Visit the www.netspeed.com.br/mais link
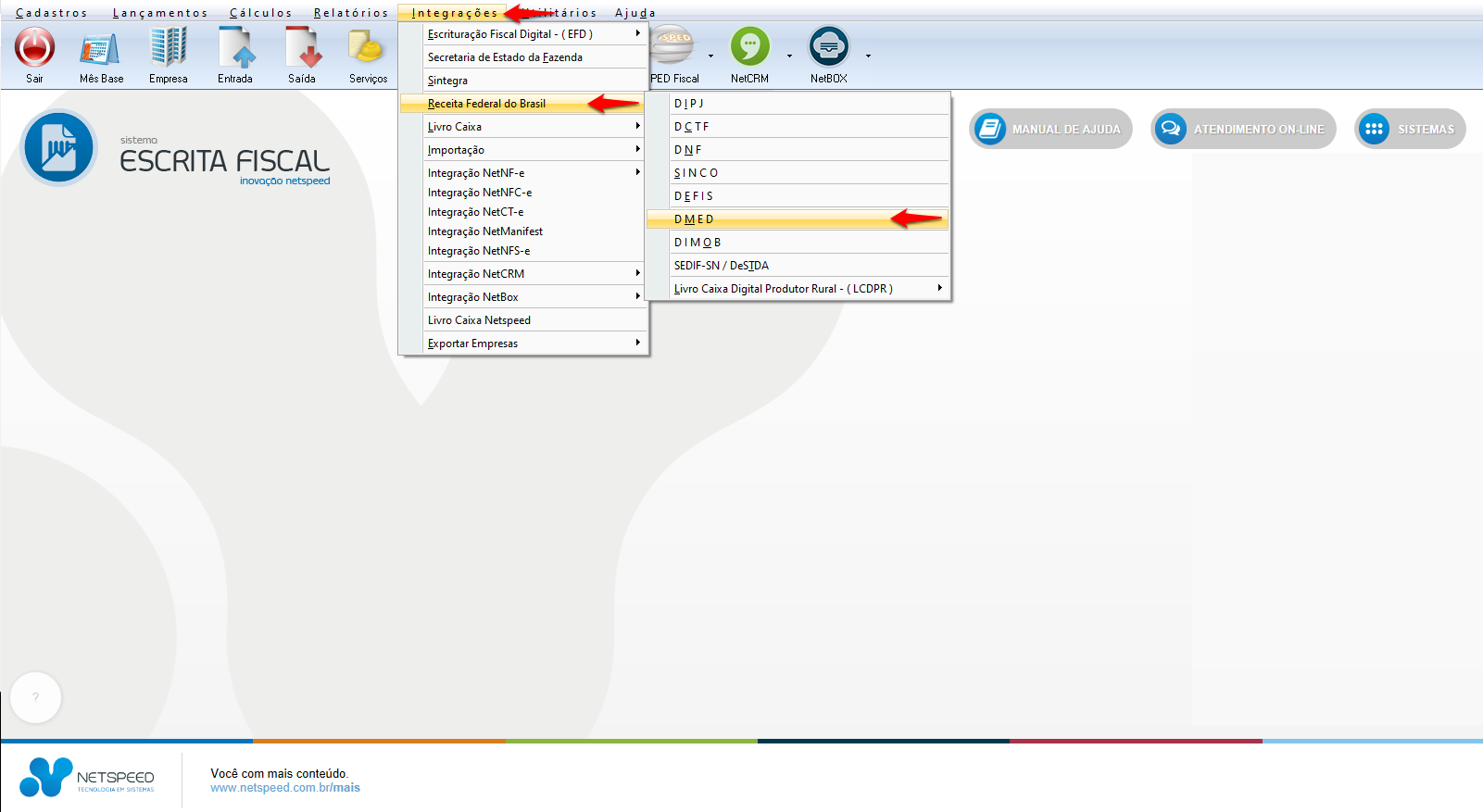1483x812 pixels. [285, 788]
